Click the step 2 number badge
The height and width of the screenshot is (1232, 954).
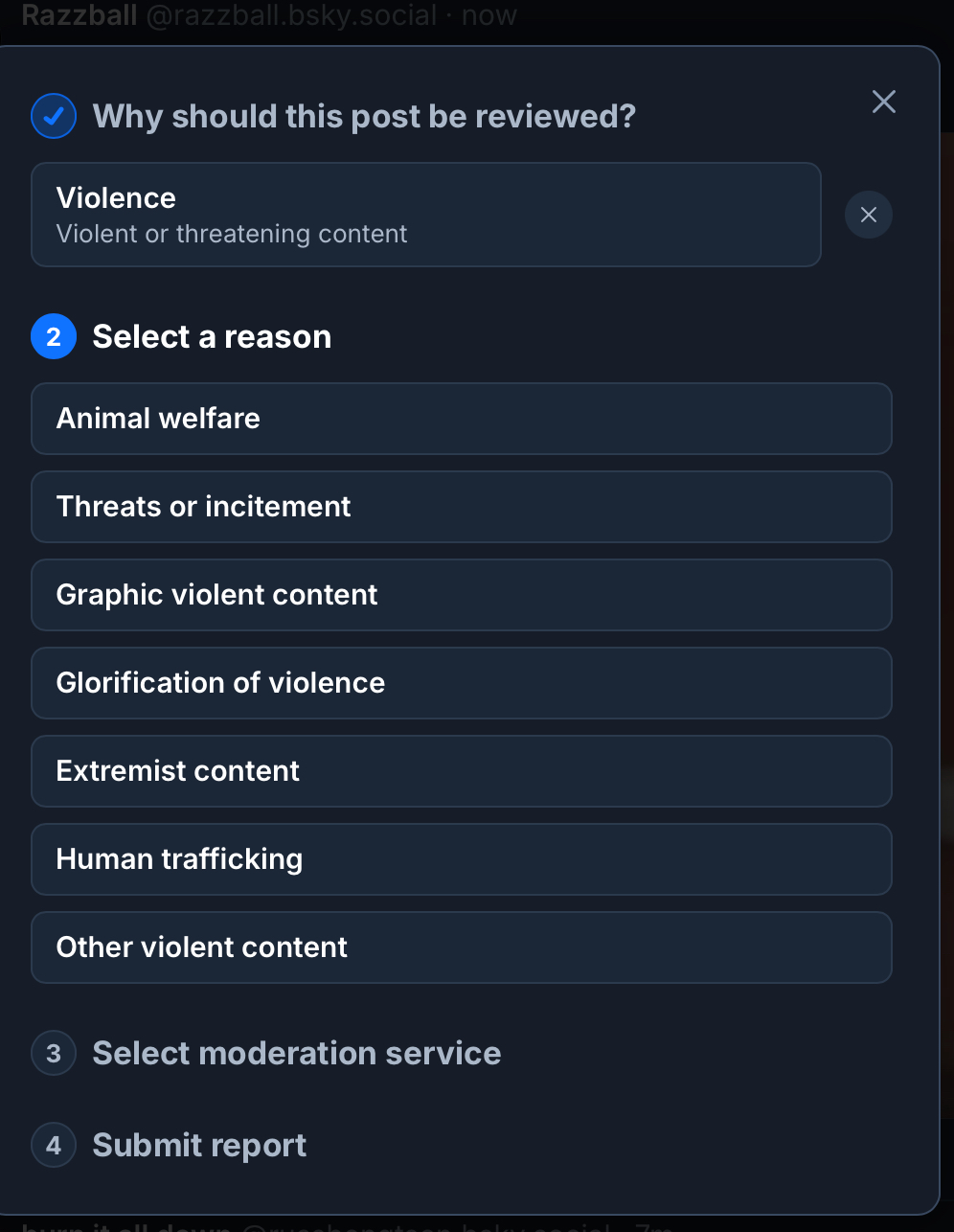[x=54, y=337]
